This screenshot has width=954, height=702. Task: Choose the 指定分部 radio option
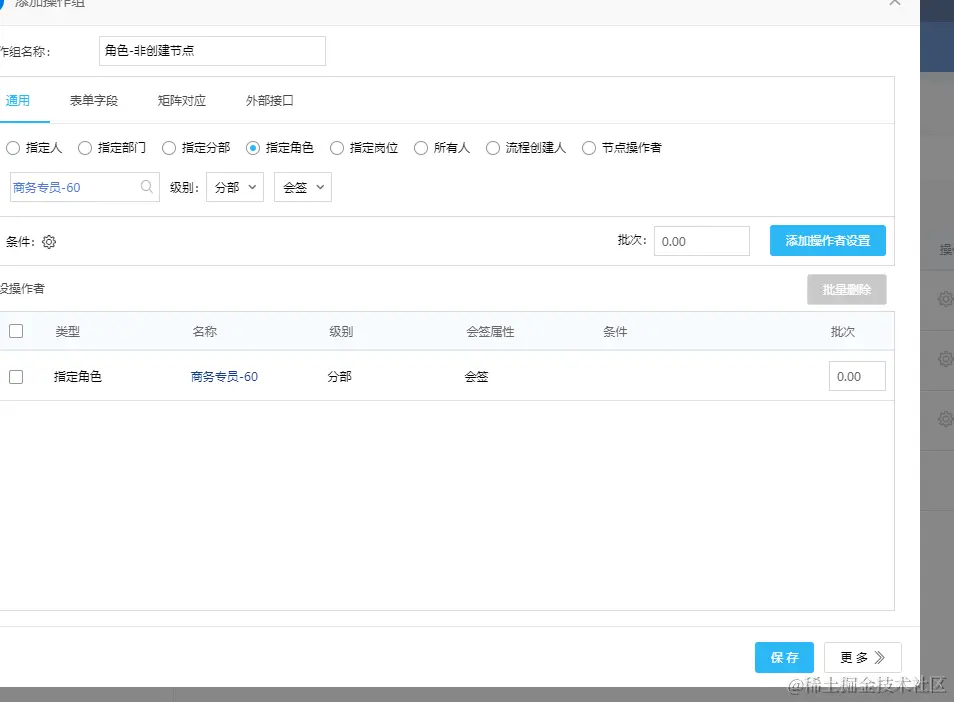click(x=169, y=148)
